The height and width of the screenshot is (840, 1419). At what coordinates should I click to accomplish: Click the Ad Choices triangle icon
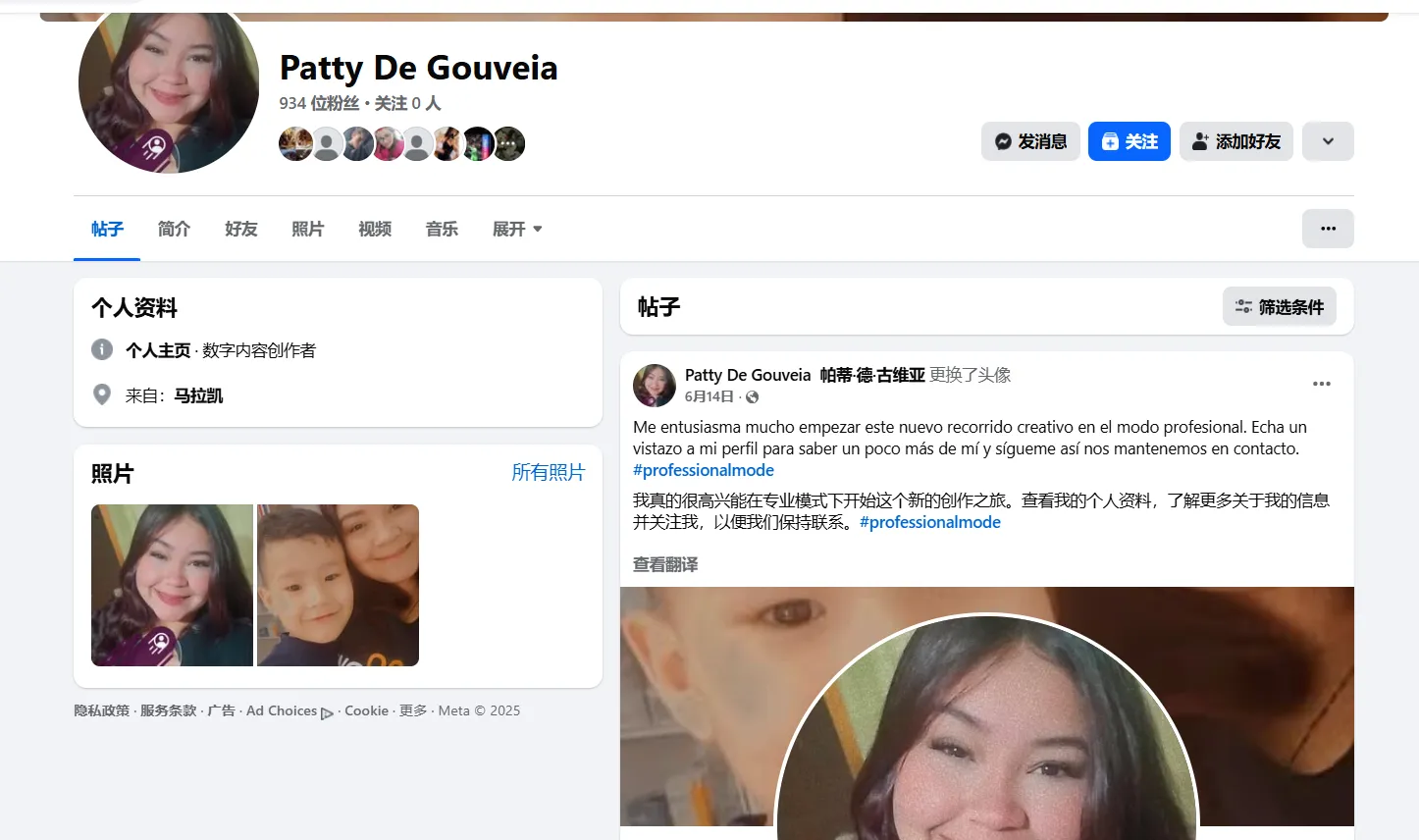328,714
